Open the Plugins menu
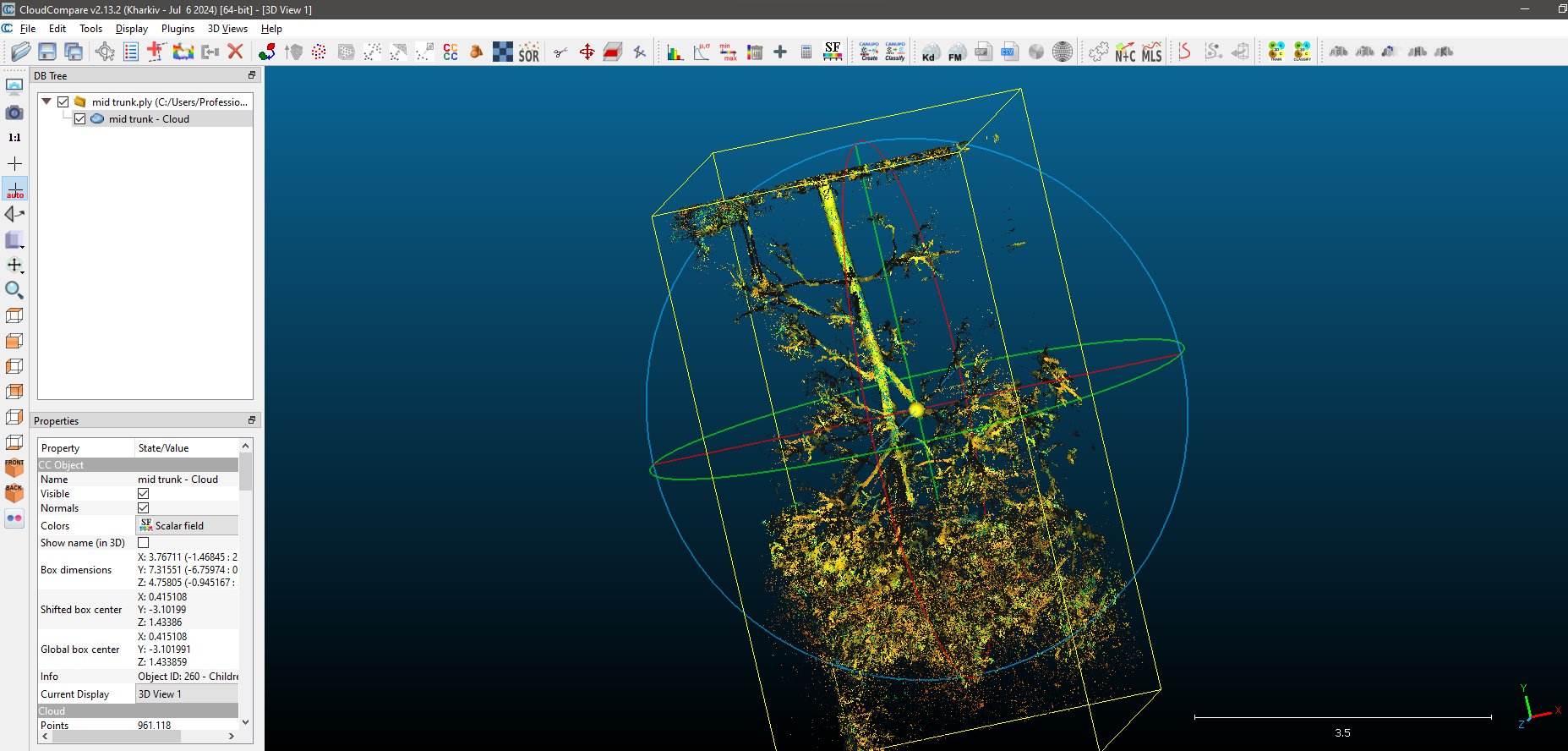 click(178, 29)
